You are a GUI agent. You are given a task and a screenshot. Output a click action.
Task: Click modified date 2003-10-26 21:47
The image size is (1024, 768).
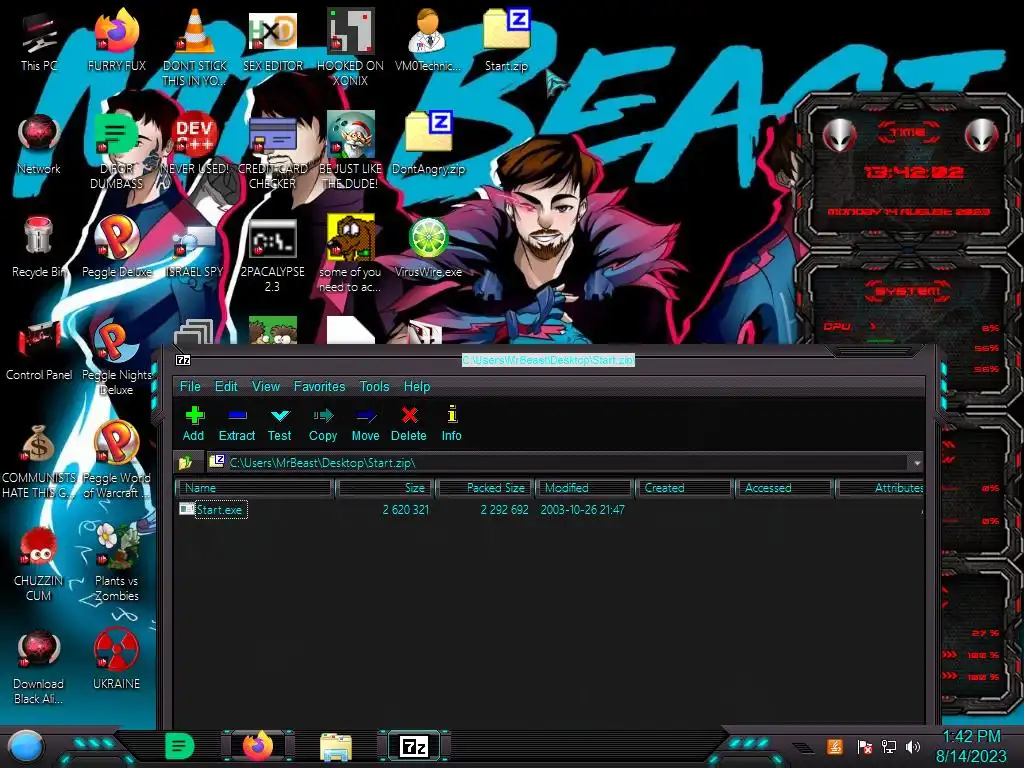pos(583,509)
